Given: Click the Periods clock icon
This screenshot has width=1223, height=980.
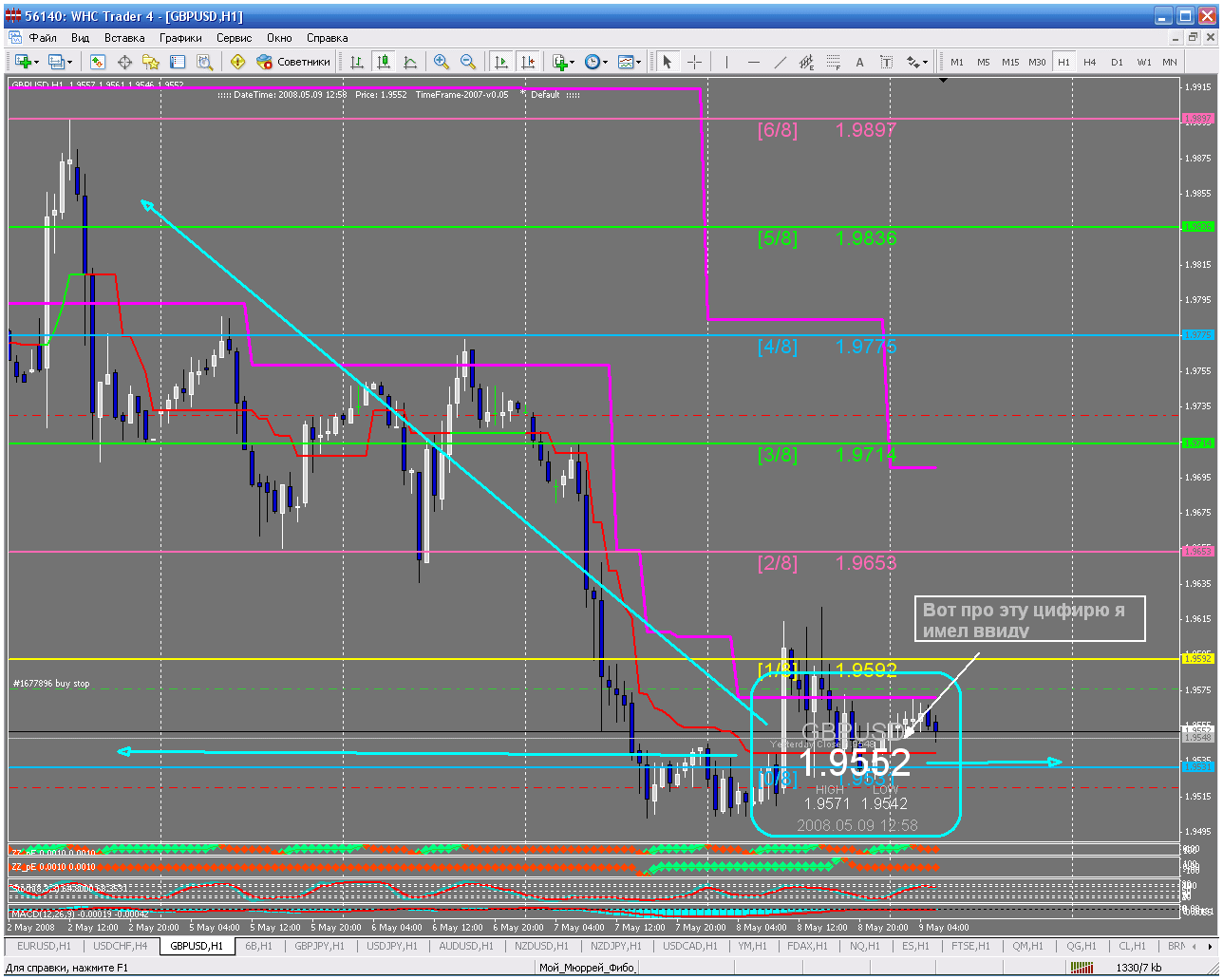Looking at the screenshot, I should [x=593, y=62].
